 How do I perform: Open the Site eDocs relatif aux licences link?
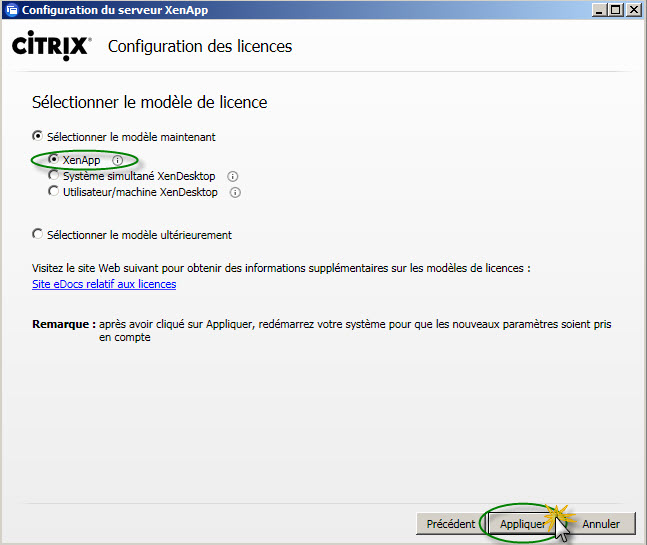pyautogui.click(x=104, y=284)
